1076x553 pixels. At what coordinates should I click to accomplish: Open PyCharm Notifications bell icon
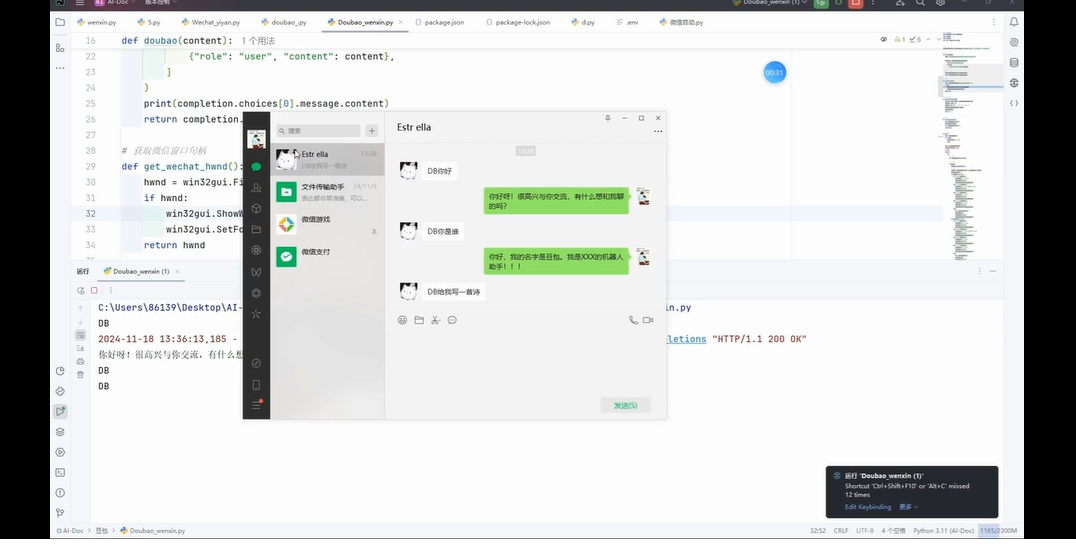(x=1014, y=22)
